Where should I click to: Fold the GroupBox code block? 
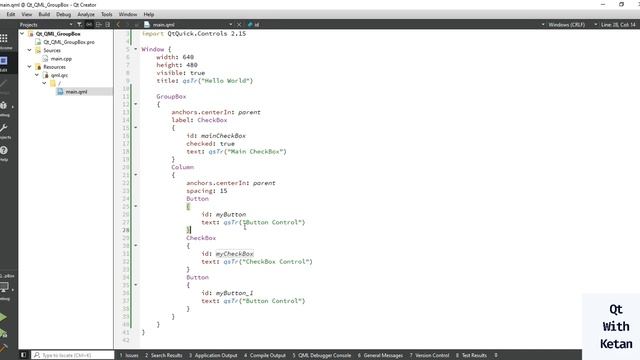[136, 104]
